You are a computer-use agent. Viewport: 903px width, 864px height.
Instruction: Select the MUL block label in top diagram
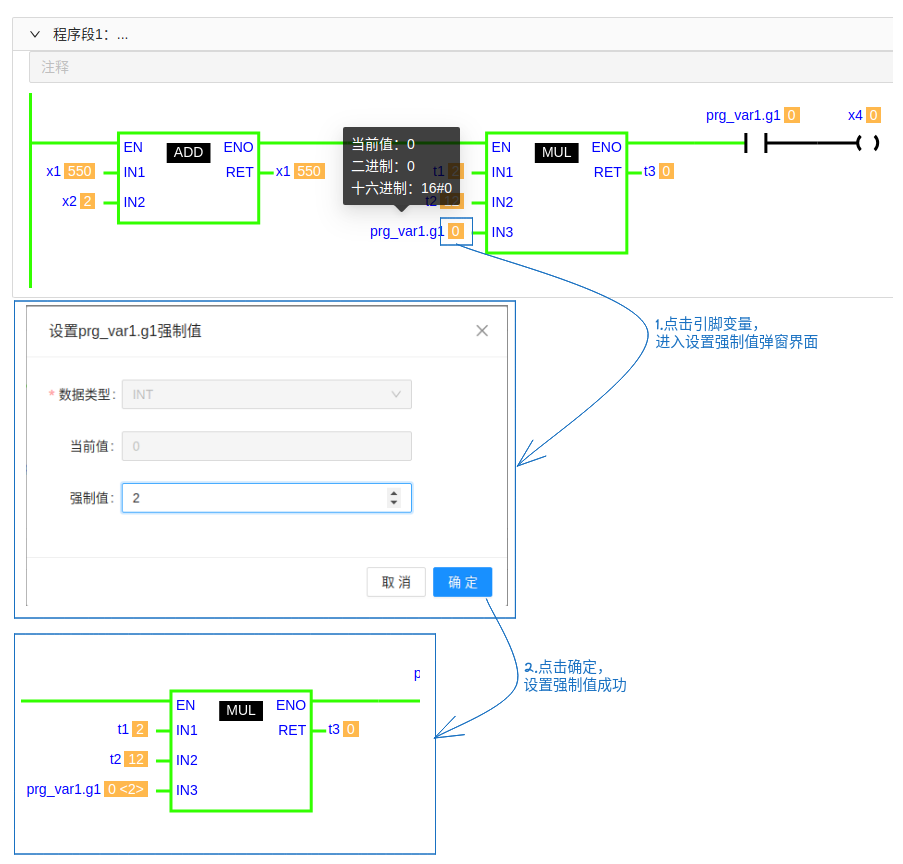pyautogui.click(x=556, y=152)
